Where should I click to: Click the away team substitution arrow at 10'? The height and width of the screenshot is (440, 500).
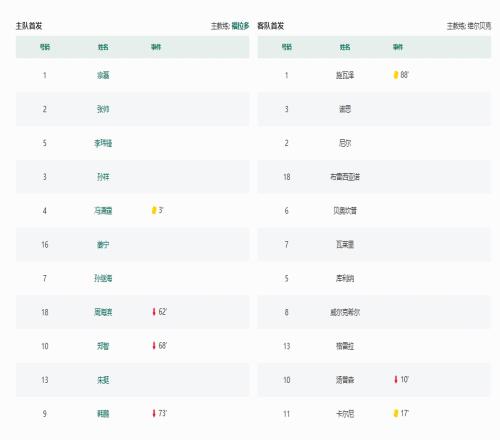(396, 380)
